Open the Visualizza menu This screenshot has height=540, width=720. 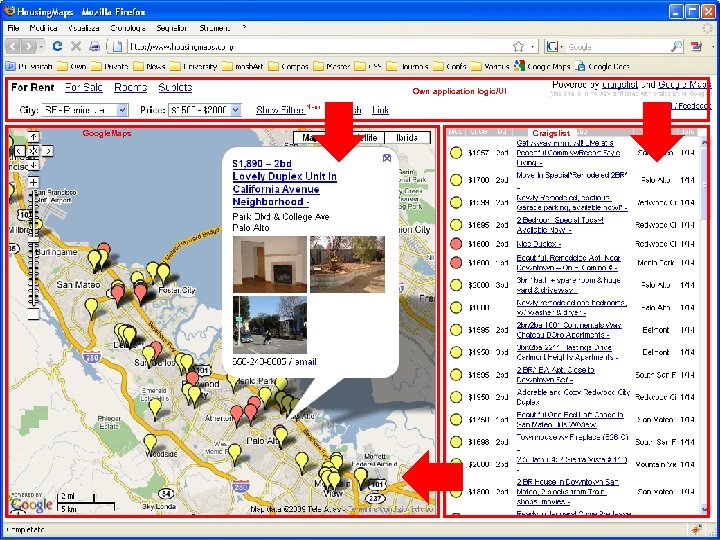(84, 28)
